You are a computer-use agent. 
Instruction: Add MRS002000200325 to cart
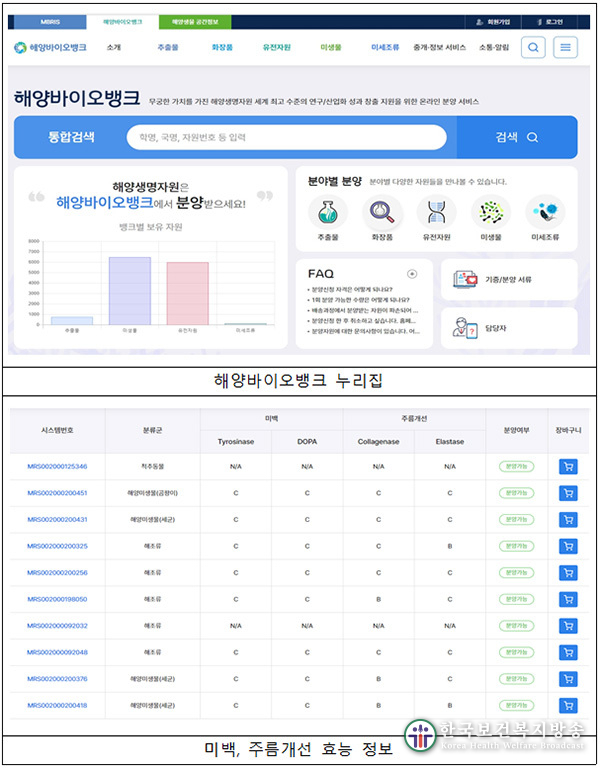click(568, 546)
